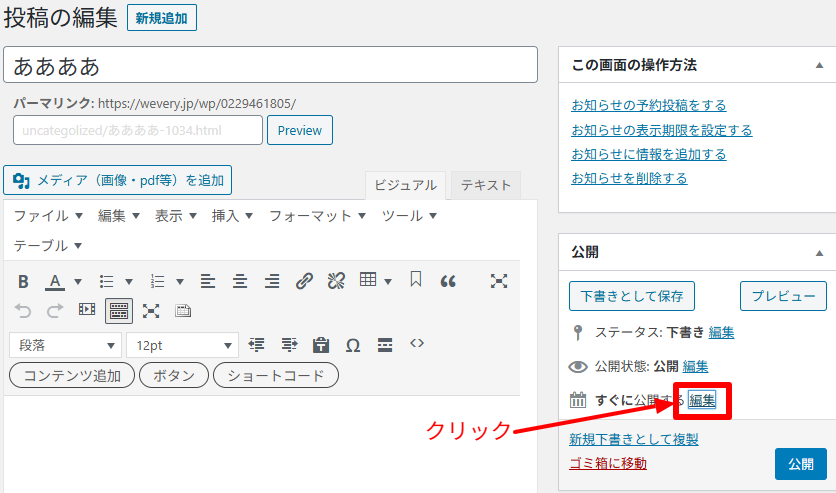Image resolution: width=836 pixels, height=493 pixels.
Task: Click the paste as text clipboard icon
Action: click(x=320, y=345)
